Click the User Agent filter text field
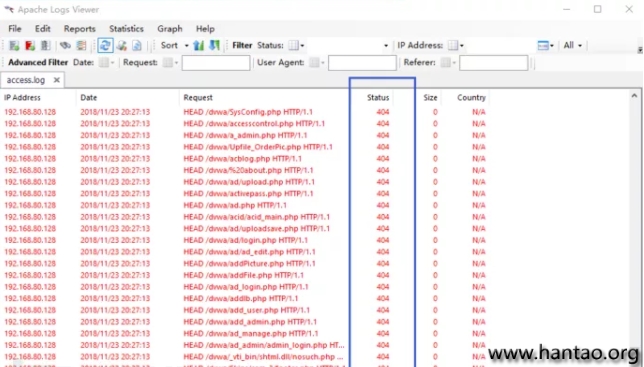 (x=362, y=63)
